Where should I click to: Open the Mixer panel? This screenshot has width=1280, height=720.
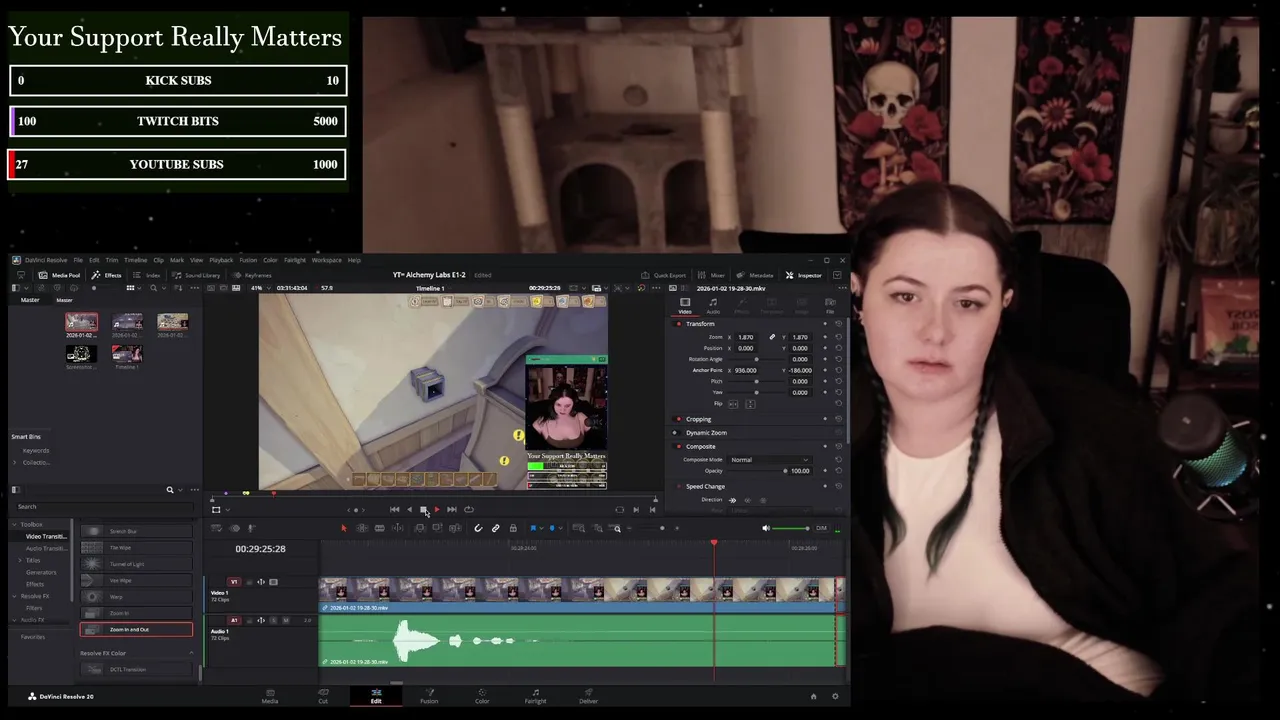[x=711, y=276]
